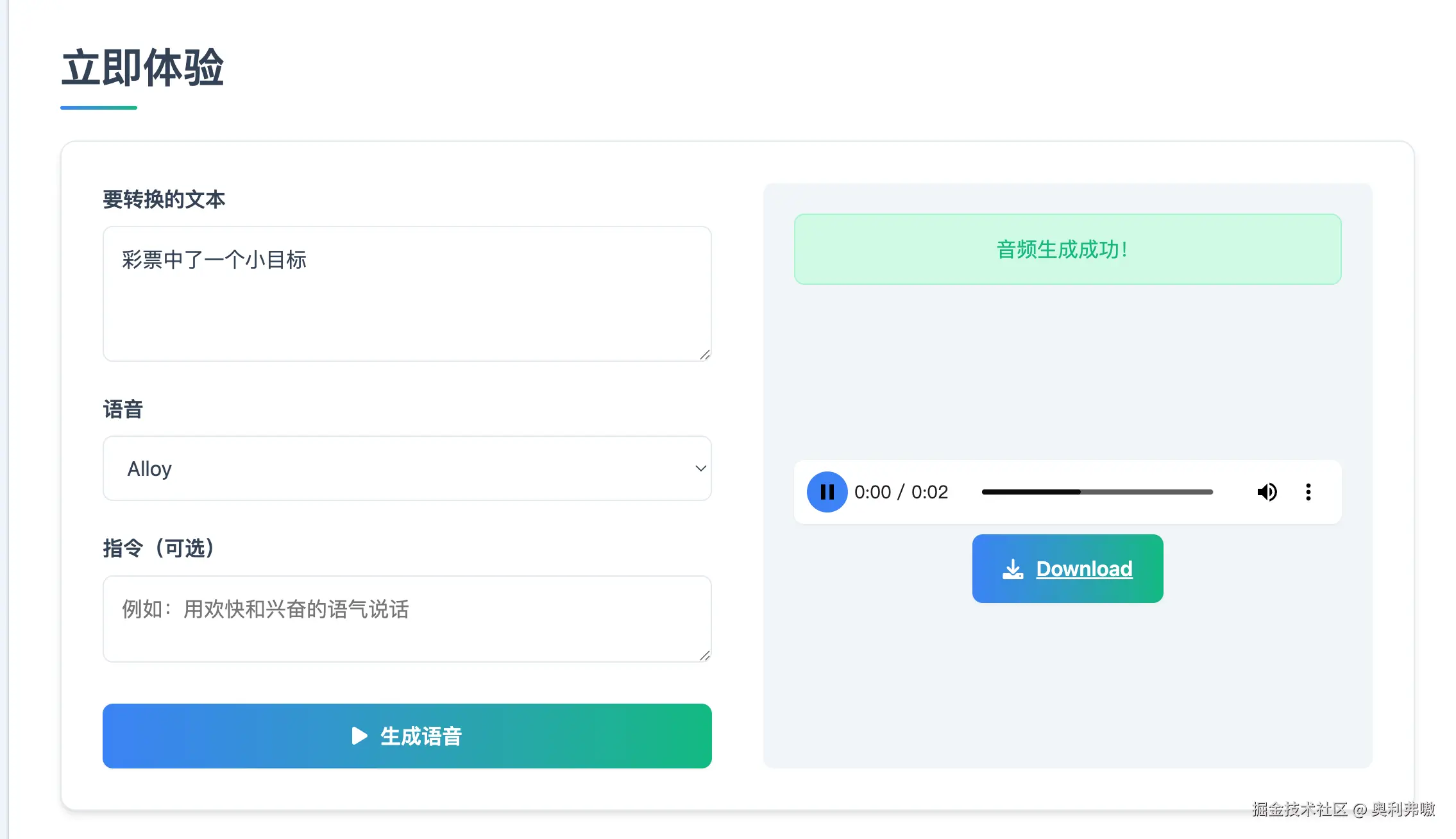The width and height of the screenshot is (1456, 839).
Task: Mute audio using the speaker icon
Action: click(1267, 492)
